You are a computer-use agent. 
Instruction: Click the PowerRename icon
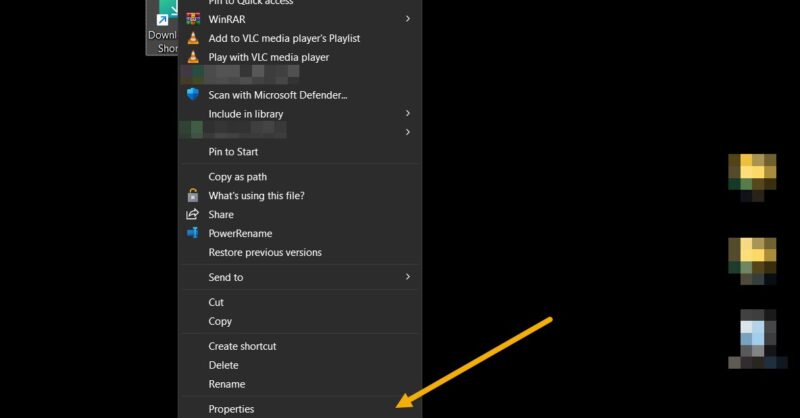[x=193, y=233]
